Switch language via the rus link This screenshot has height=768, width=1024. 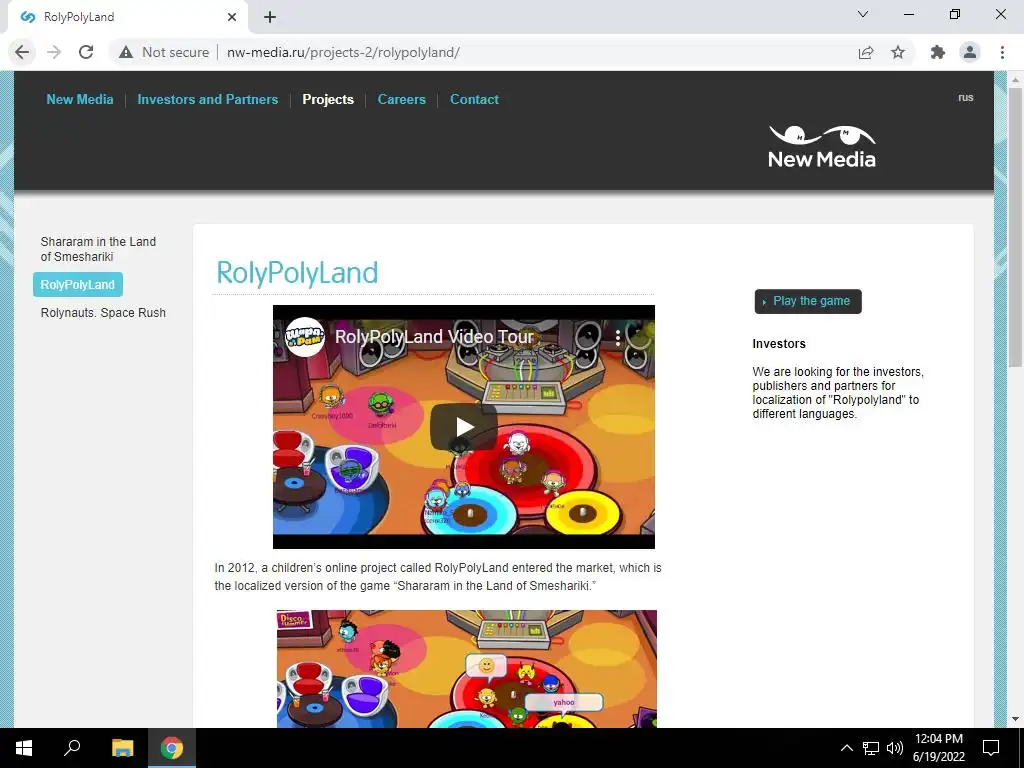point(966,97)
